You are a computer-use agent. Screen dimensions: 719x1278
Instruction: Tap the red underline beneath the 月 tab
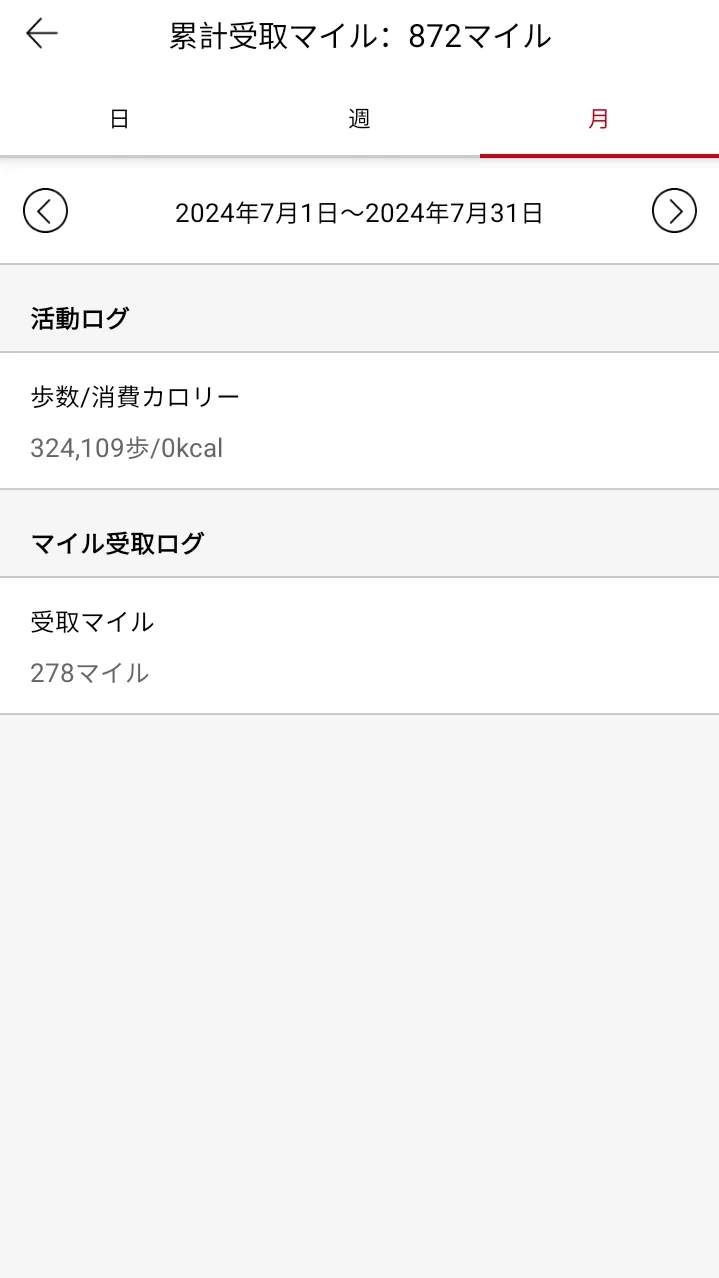[x=599, y=156]
